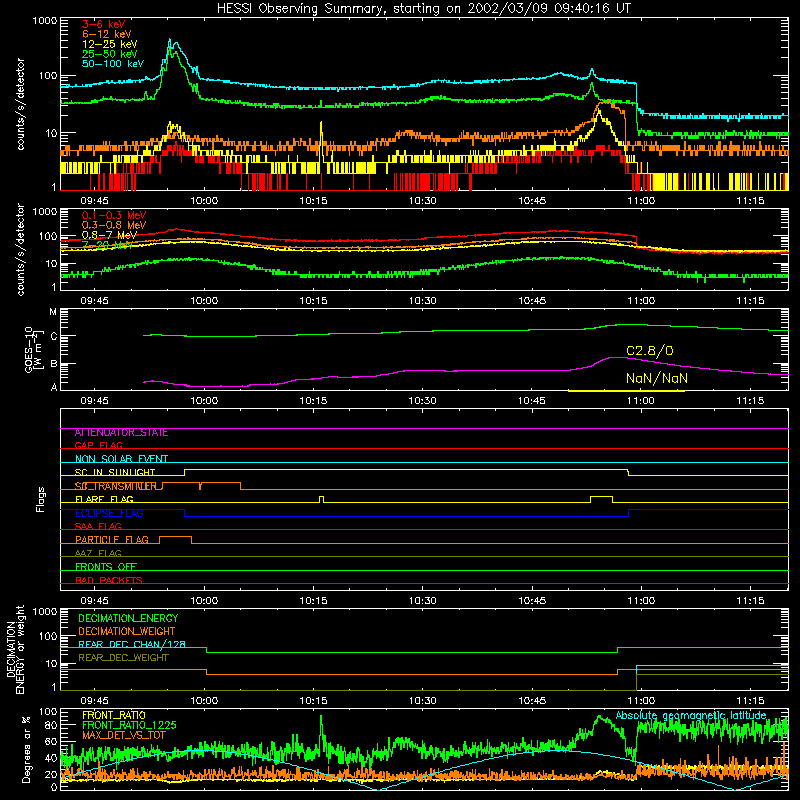800x800 pixels.
Task: Click the 11:00 tick label under the GOES panel
Action: (x=641, y=401)
